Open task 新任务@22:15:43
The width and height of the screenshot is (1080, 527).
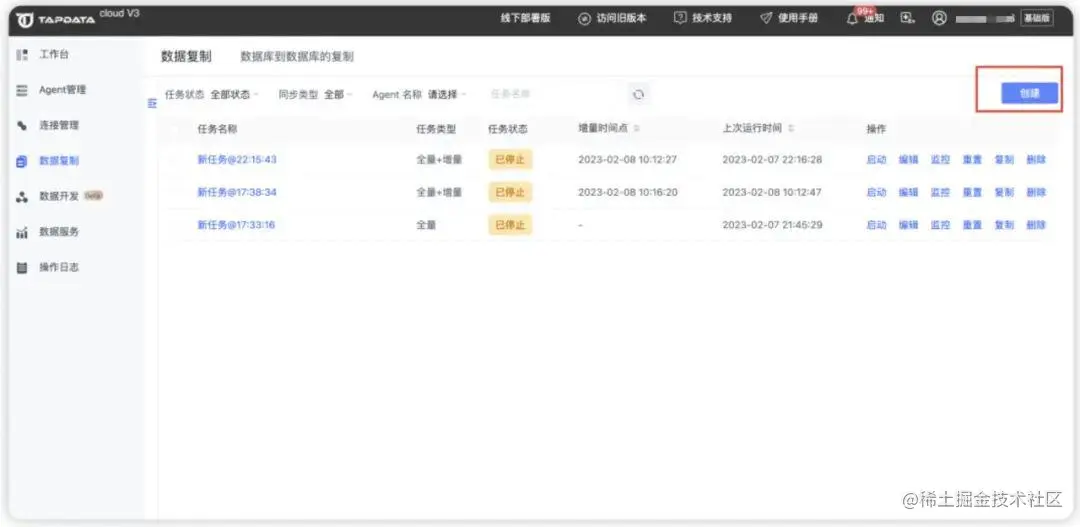tap(236, 159)
